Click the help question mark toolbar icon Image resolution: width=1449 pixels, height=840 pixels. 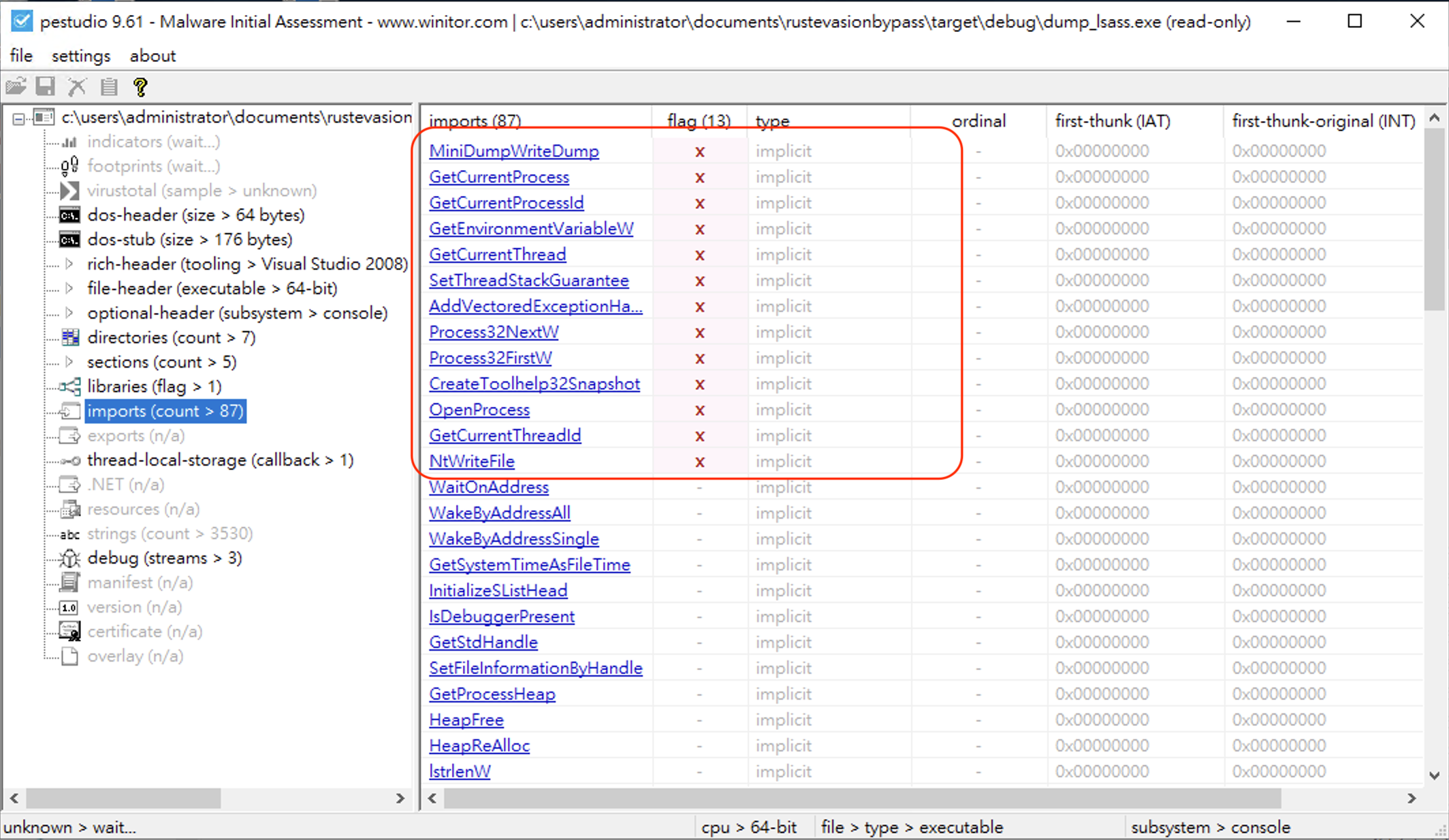pos(140,86)
